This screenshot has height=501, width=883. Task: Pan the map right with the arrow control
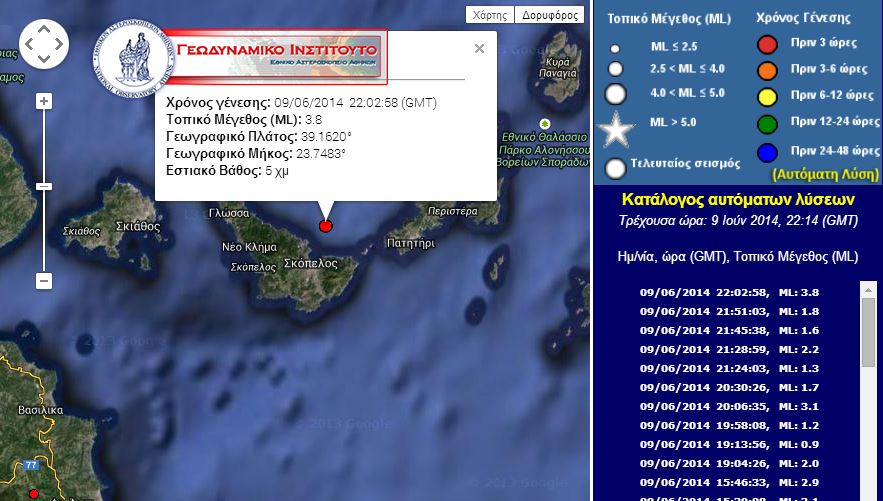point(59,44)
